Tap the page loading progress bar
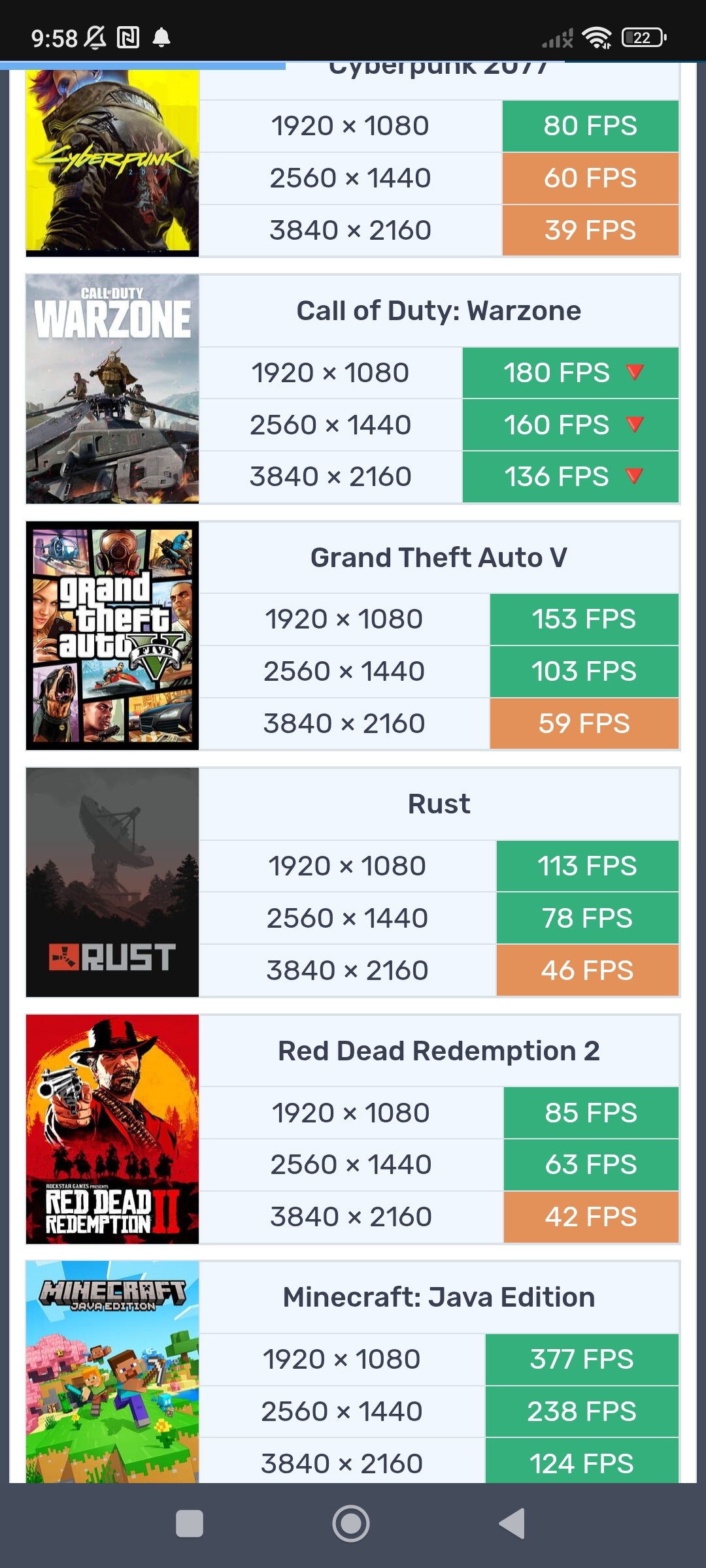 [143, 65]
